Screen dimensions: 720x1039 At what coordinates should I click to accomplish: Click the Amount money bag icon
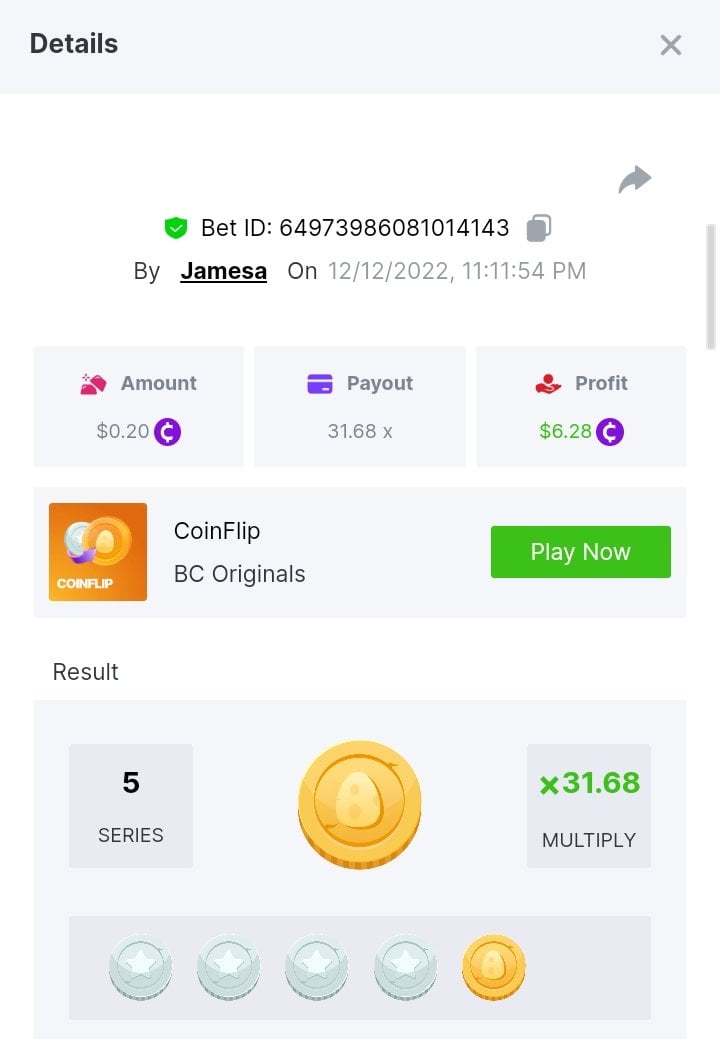coord(94,384)
